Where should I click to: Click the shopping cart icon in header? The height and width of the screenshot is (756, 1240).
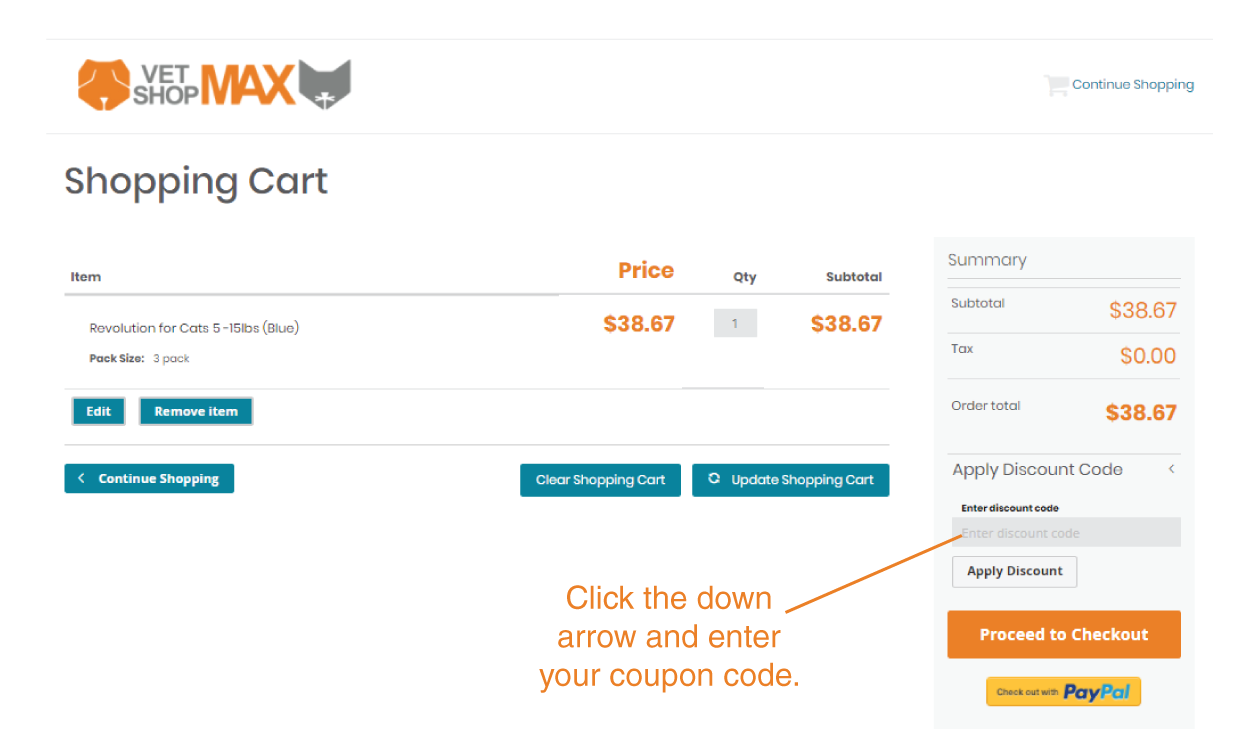(1056, 85)
